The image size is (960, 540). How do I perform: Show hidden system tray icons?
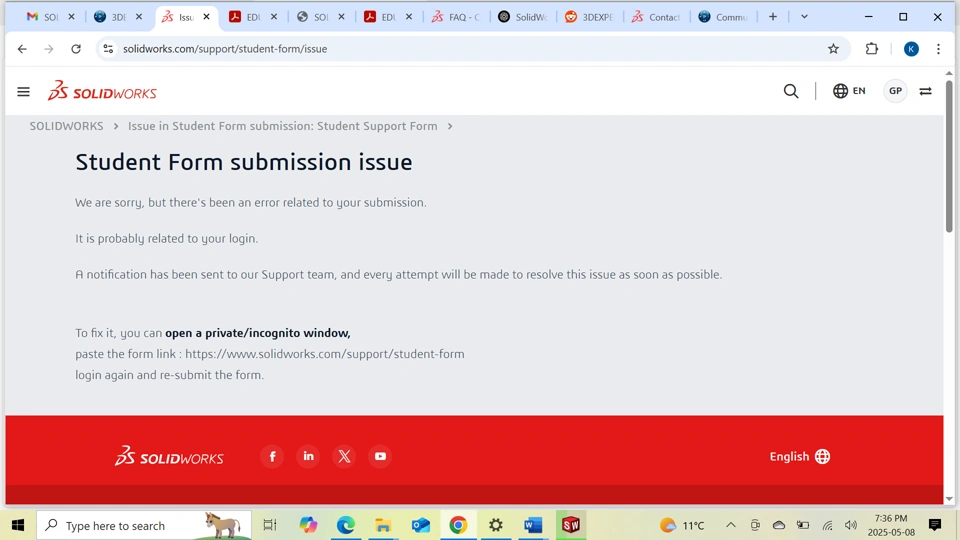pos(730,525)
